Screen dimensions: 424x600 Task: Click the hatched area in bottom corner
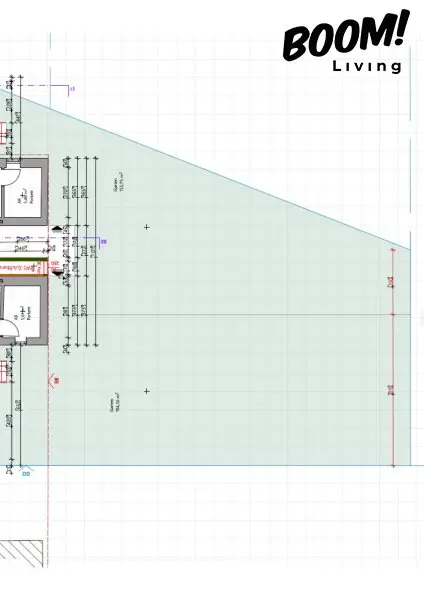pos(21,554)
